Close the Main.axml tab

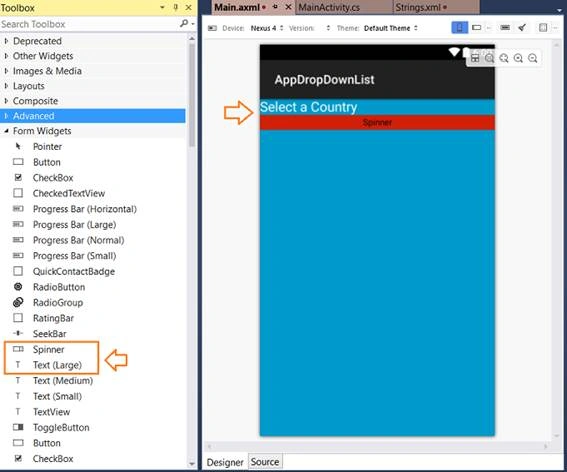(288, 7)
